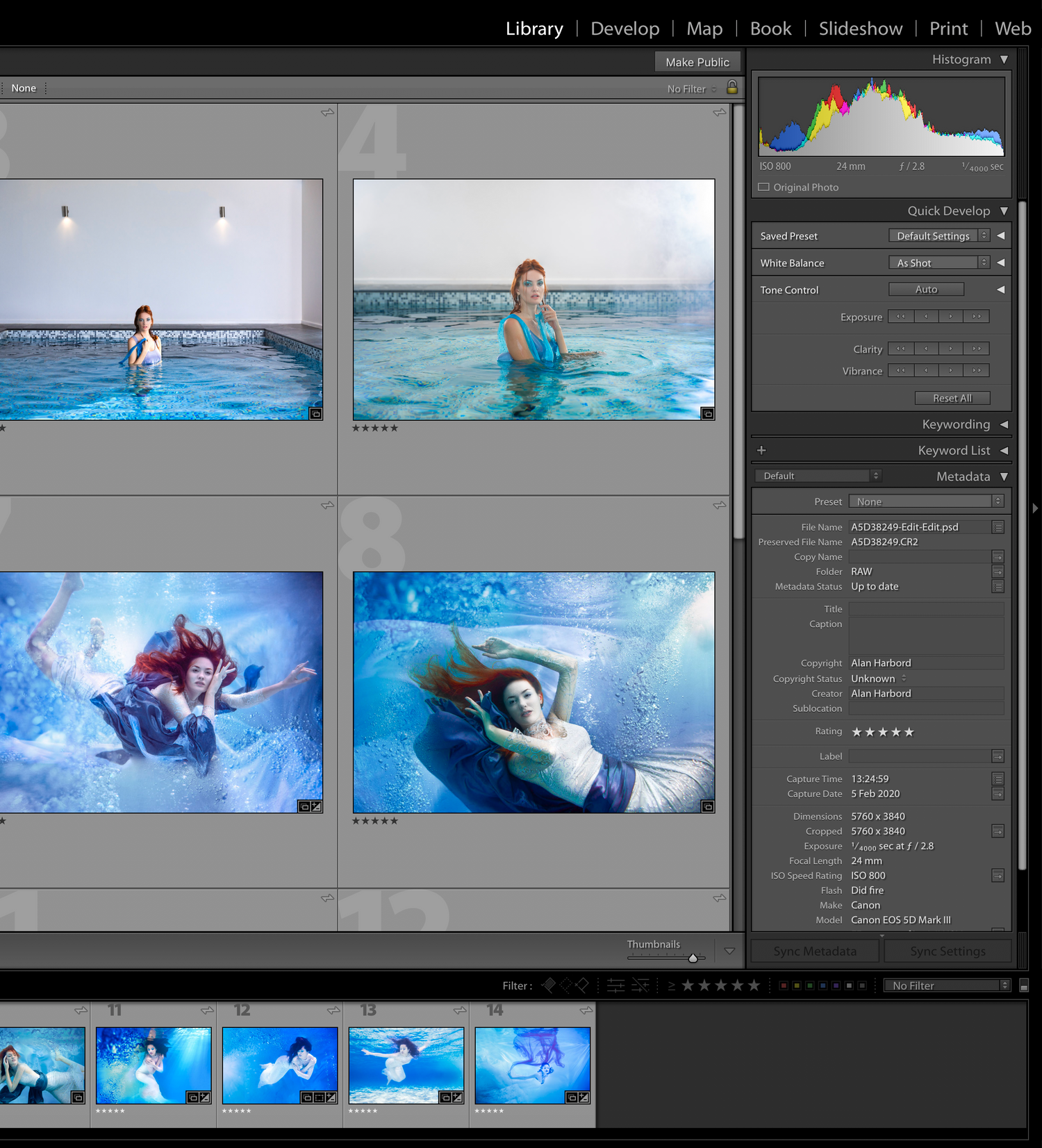Select filmstrip thumbnail number 12
This screenshot has width=1042, height=1148.
(280, 1065)
